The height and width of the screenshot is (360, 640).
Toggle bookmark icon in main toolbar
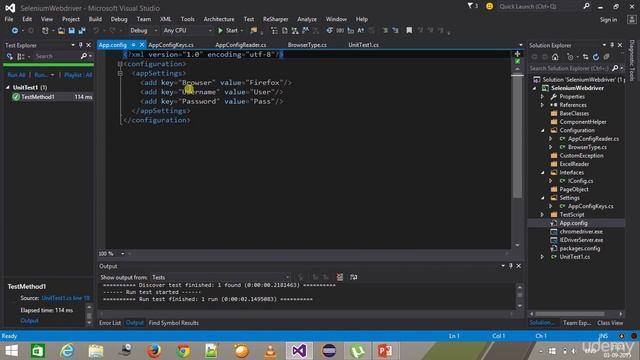tap(409, 31)
